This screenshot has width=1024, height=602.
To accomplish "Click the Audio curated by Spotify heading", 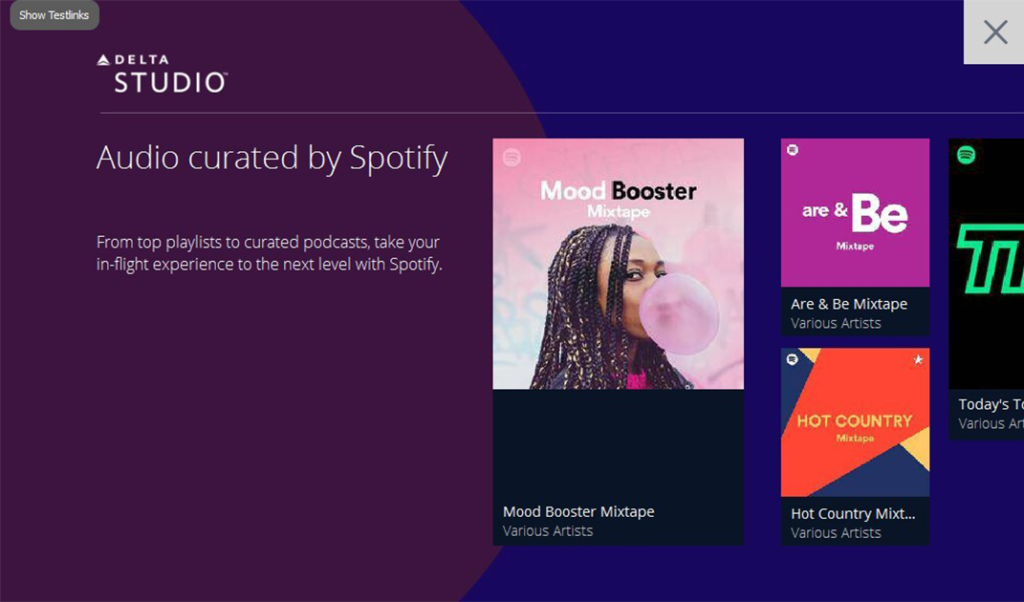I will point(272,158).
